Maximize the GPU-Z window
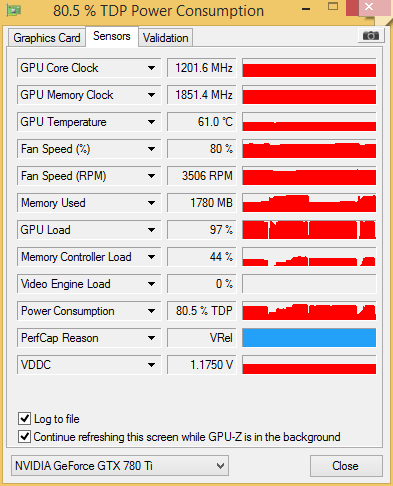Image resolution: width=393 pixels, height=486 pixels. (x=333, y=7)
